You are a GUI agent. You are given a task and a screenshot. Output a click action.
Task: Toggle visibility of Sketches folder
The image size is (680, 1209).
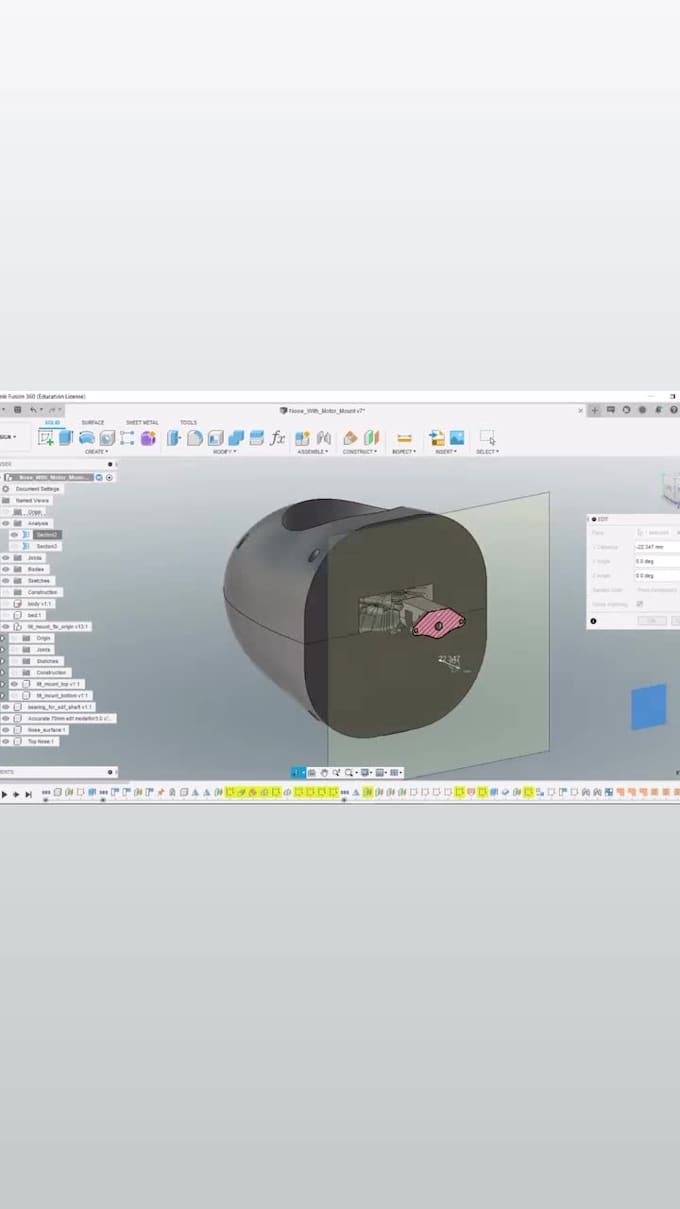click(x=6, y=581)
